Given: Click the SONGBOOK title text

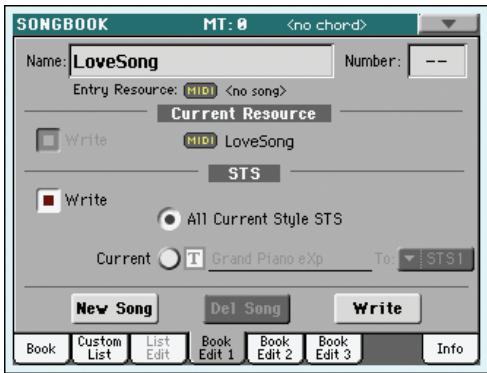Looking at the screenshot, I should (63, 24).
